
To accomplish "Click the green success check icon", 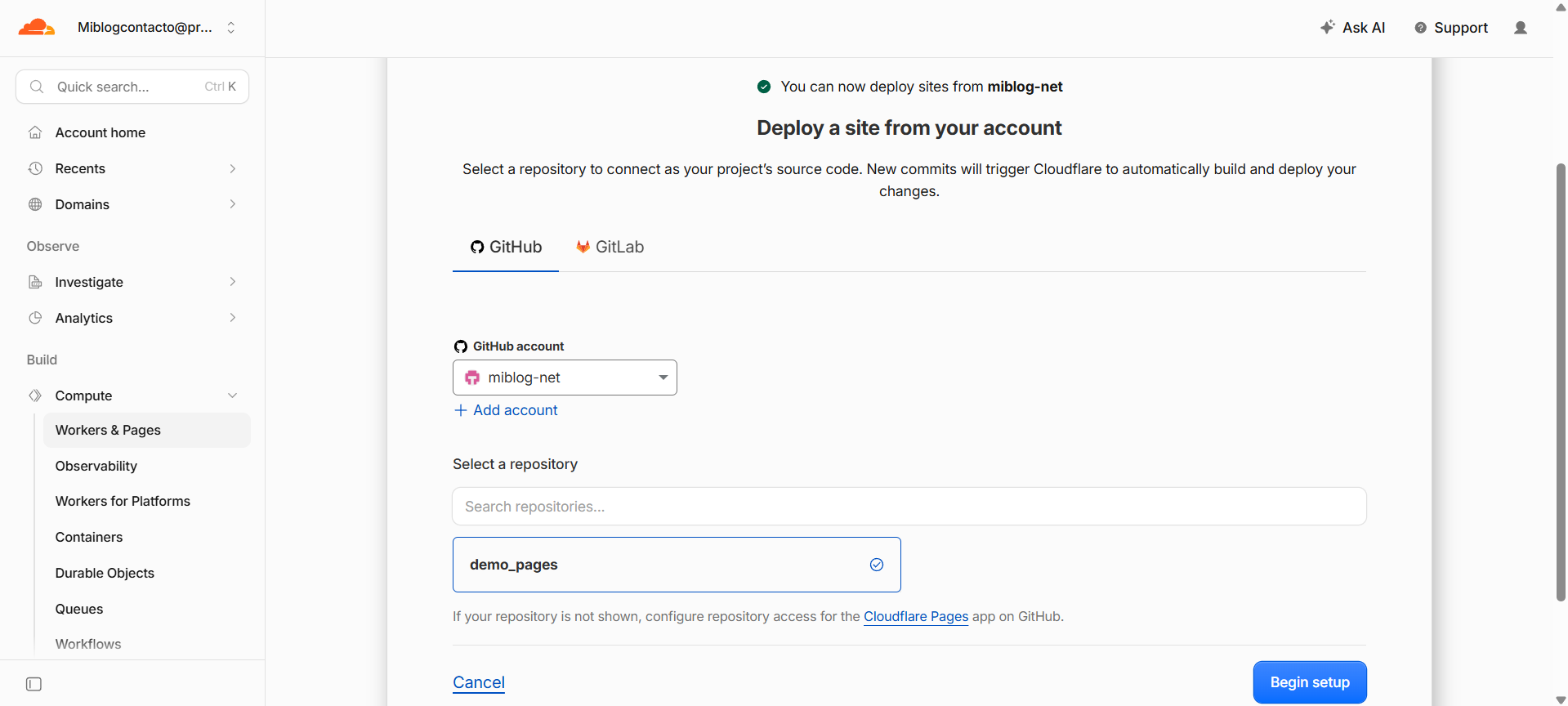I will [x=764, y=87].
